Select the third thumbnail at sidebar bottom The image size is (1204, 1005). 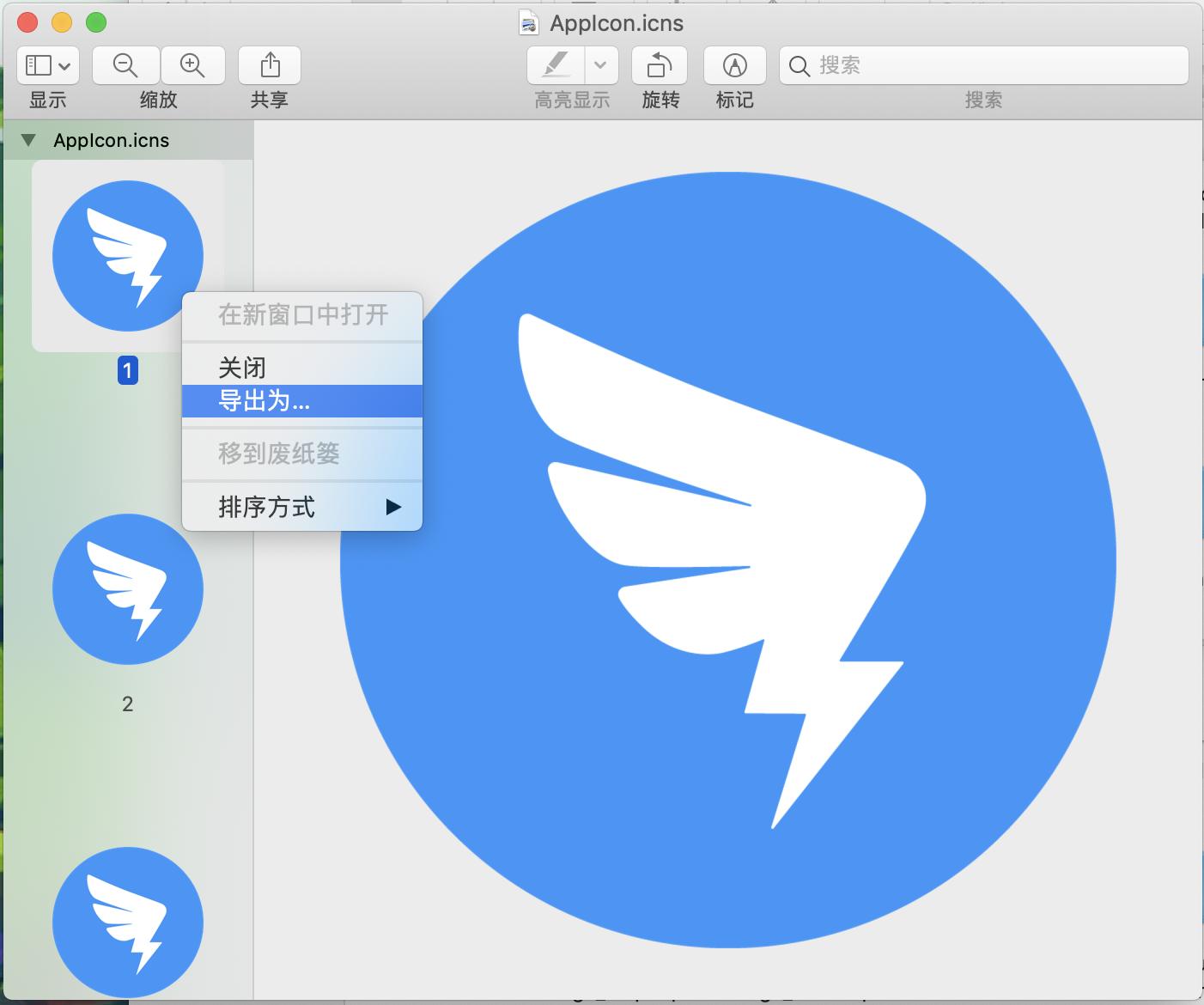click(x=128, y=923)
